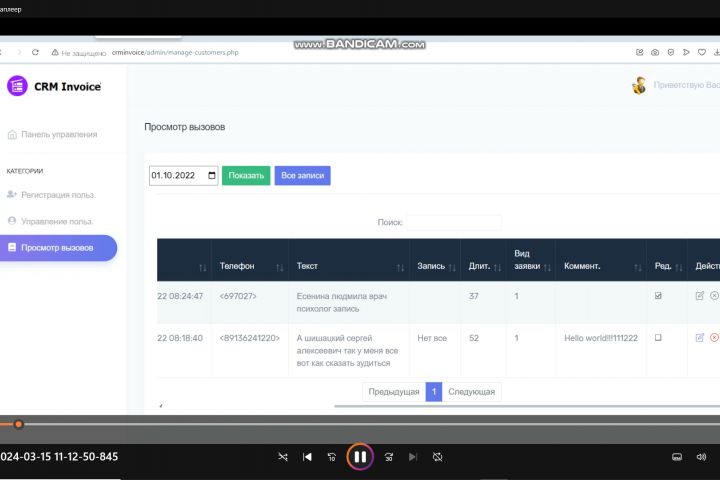Select the Просмотр вызовов sidebar item
720x480 pixels.
pos(58,248)
